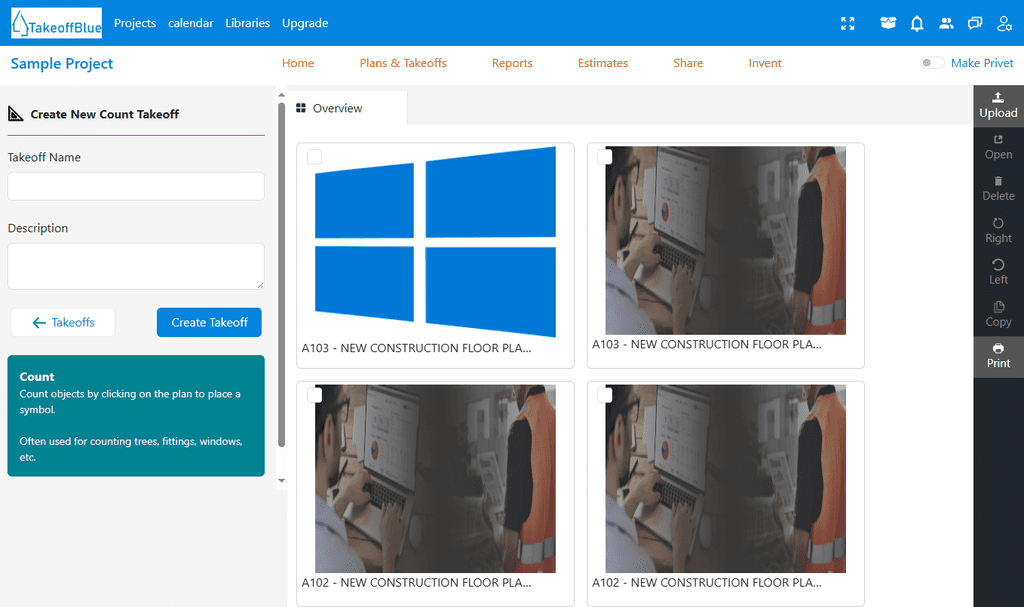
Task: Open the Libraries menu
Action: click(x=248, y=23)
